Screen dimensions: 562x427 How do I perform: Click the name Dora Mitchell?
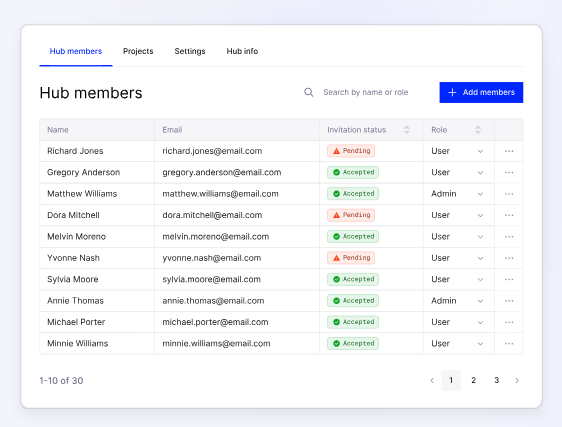73,215
